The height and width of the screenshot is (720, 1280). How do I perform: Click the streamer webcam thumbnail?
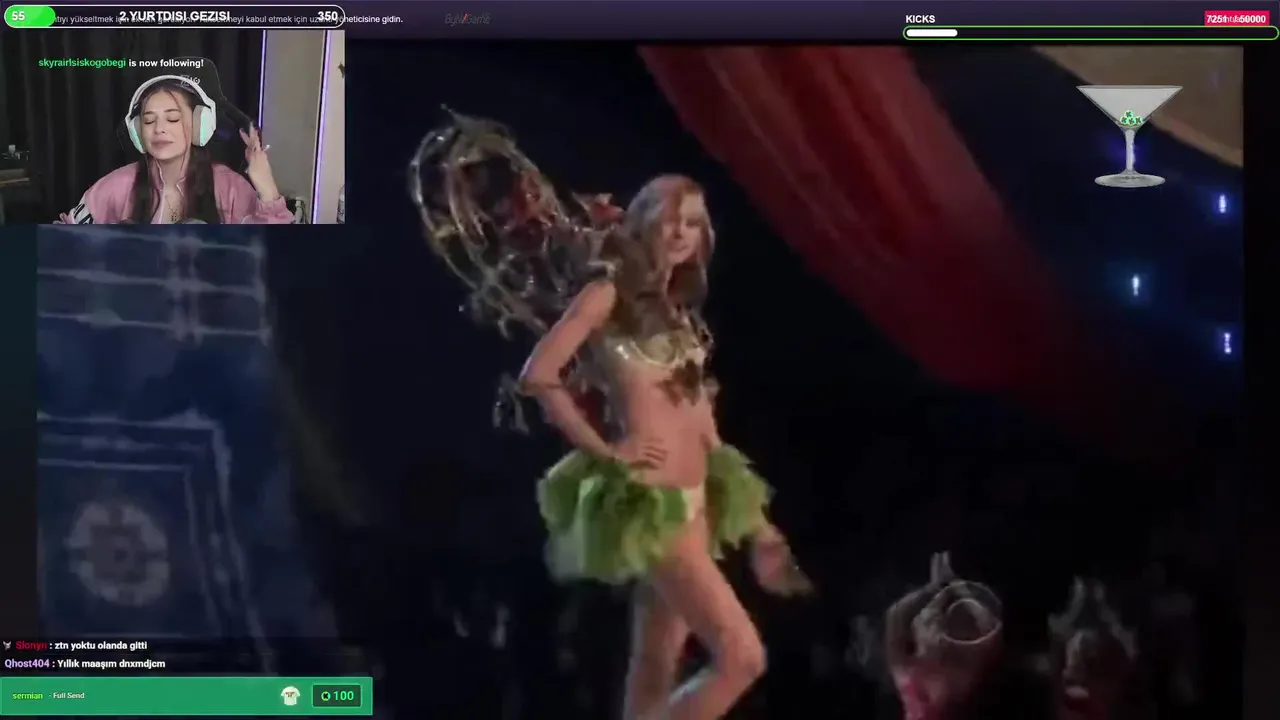click(x=172, y=127)
